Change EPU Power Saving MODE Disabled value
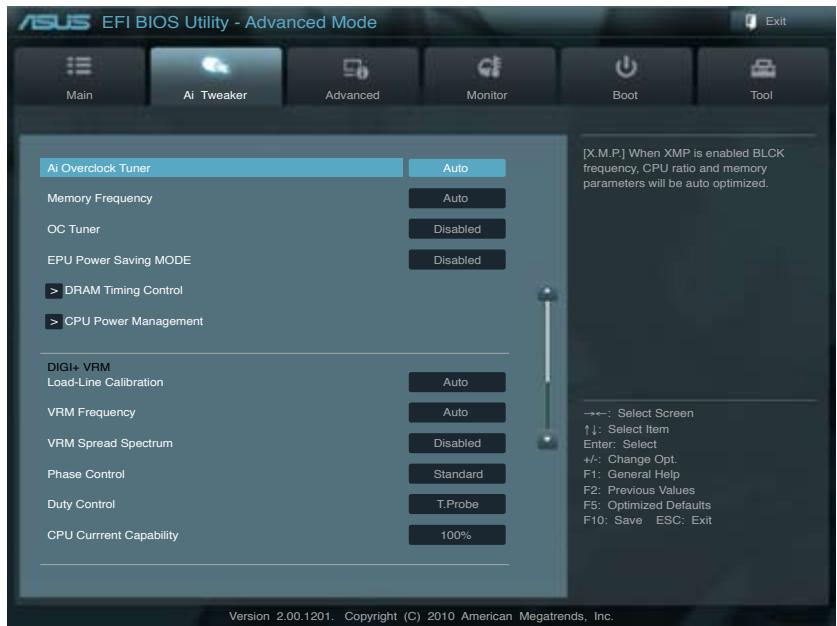The image size is (837, 626). (457, 260)
